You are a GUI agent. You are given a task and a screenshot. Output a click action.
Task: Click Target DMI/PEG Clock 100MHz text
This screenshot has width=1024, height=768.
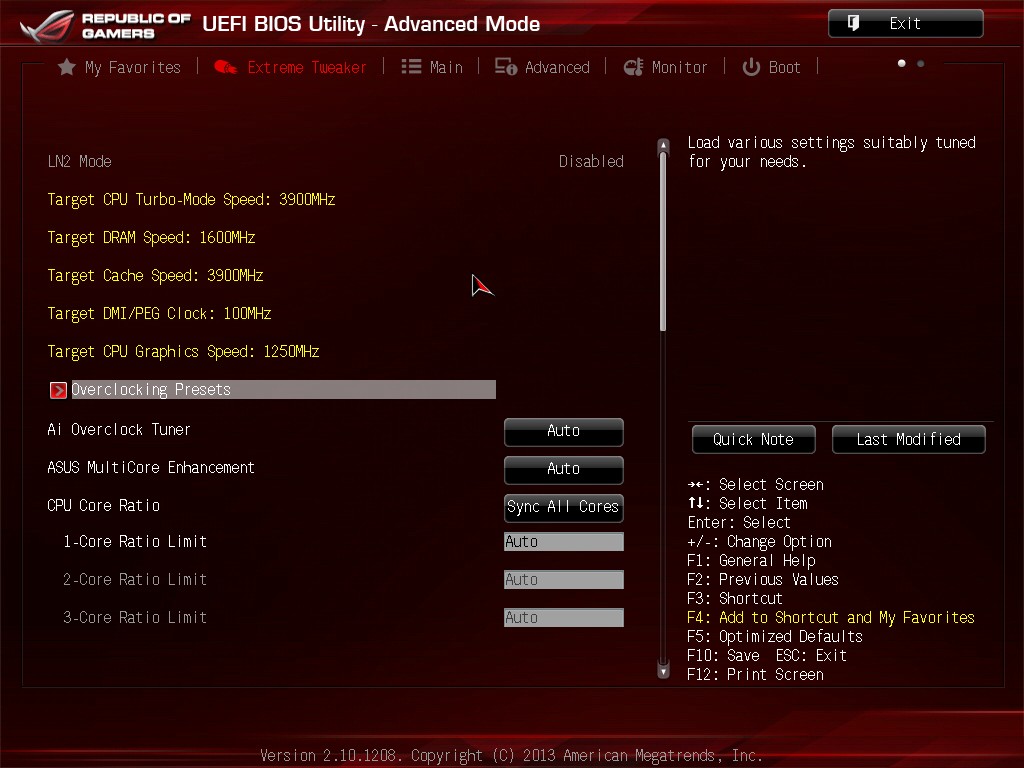point(159,313)
